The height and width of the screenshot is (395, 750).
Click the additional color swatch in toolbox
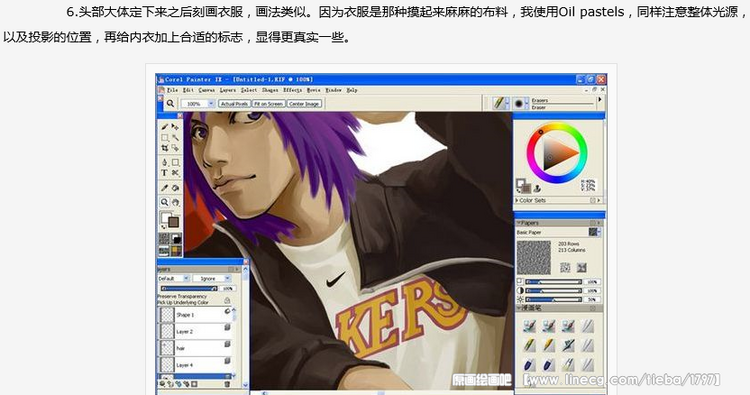173,222
